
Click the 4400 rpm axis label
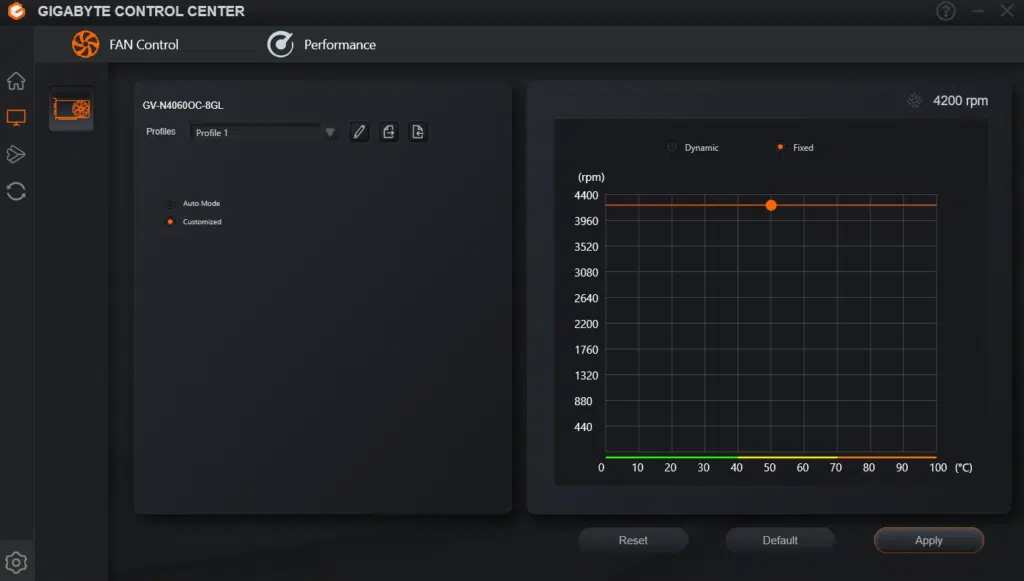[586, 195]
